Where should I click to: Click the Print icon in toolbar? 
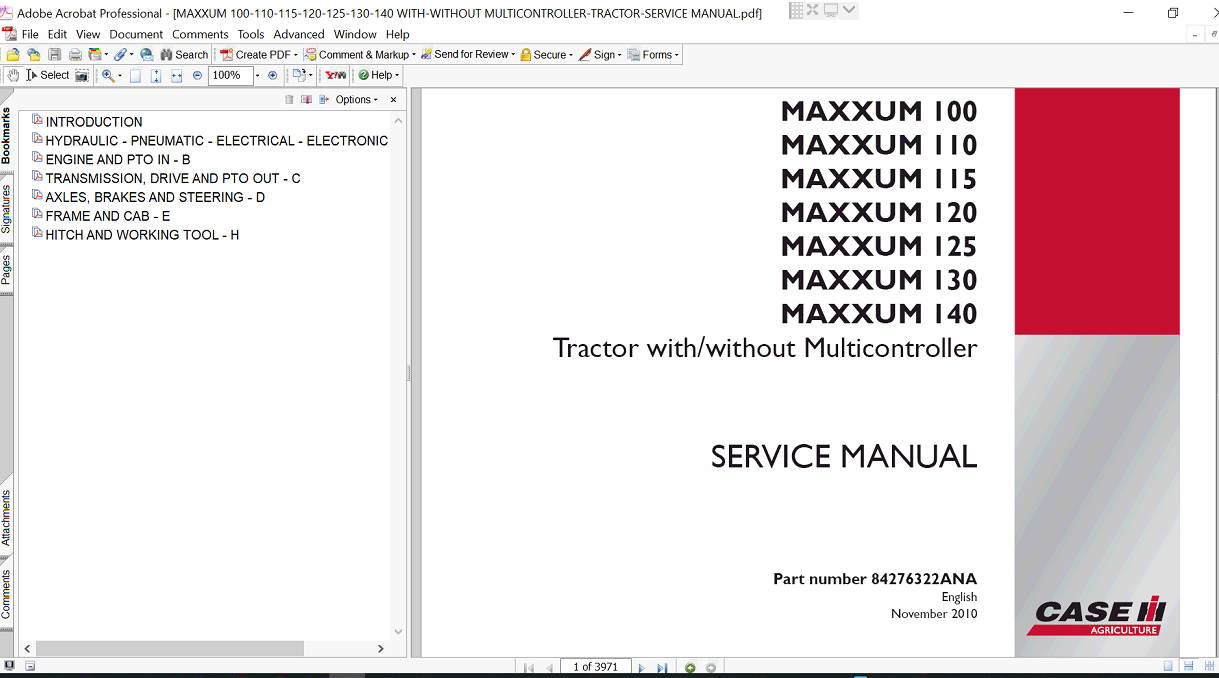[75, 55]
